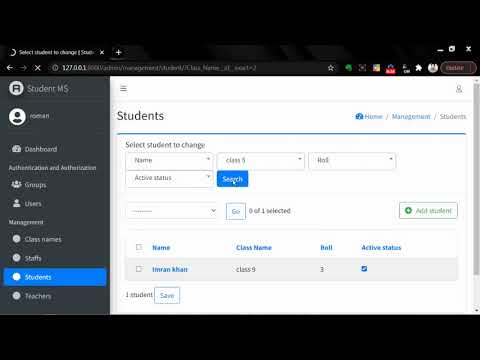Viewport: 480px width, 360px height.
Task: Expand the Active status filter dropdown
Action: pyautogui.click(x=169, y=178)
